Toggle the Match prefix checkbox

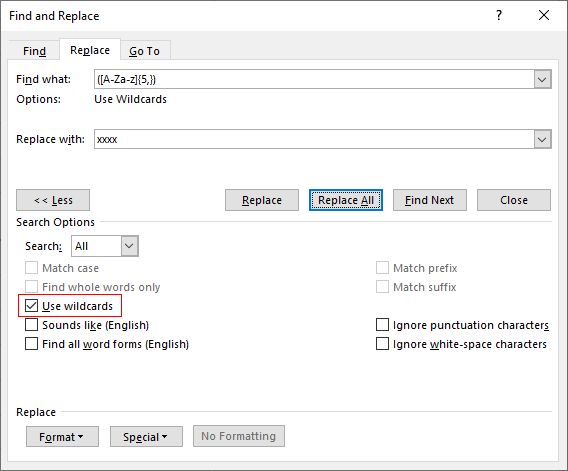coord(383,268)
